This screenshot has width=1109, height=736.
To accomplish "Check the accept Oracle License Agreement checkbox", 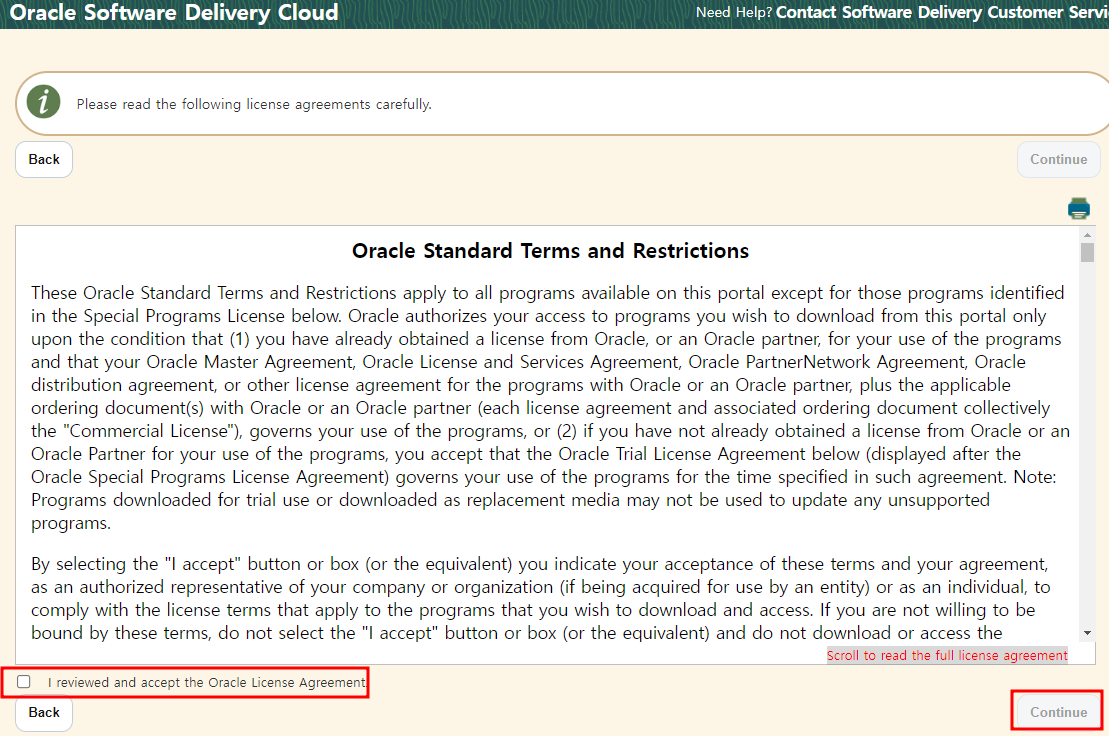I will 24,682.
